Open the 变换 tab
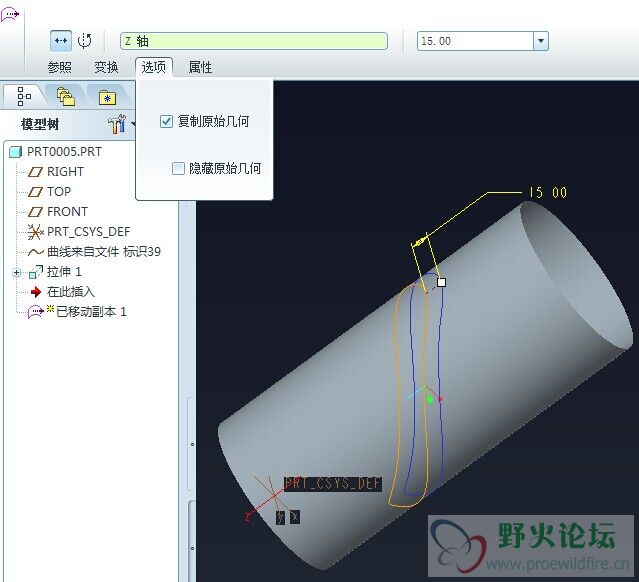Screen dimensions: 639x582 pyautogui.click(x=106, y=67)
